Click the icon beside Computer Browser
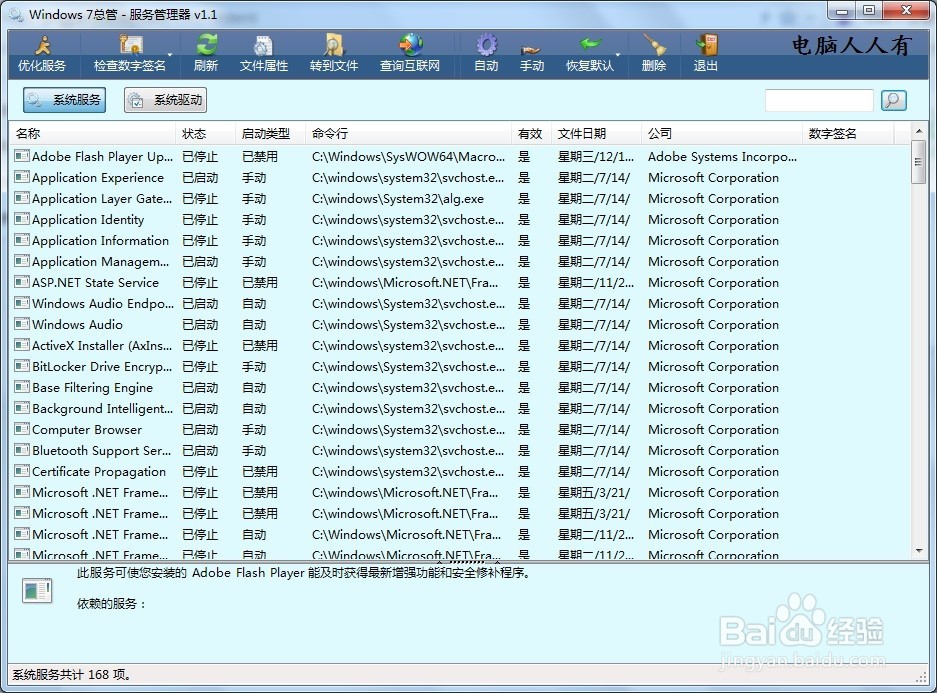 pos(22,429)
